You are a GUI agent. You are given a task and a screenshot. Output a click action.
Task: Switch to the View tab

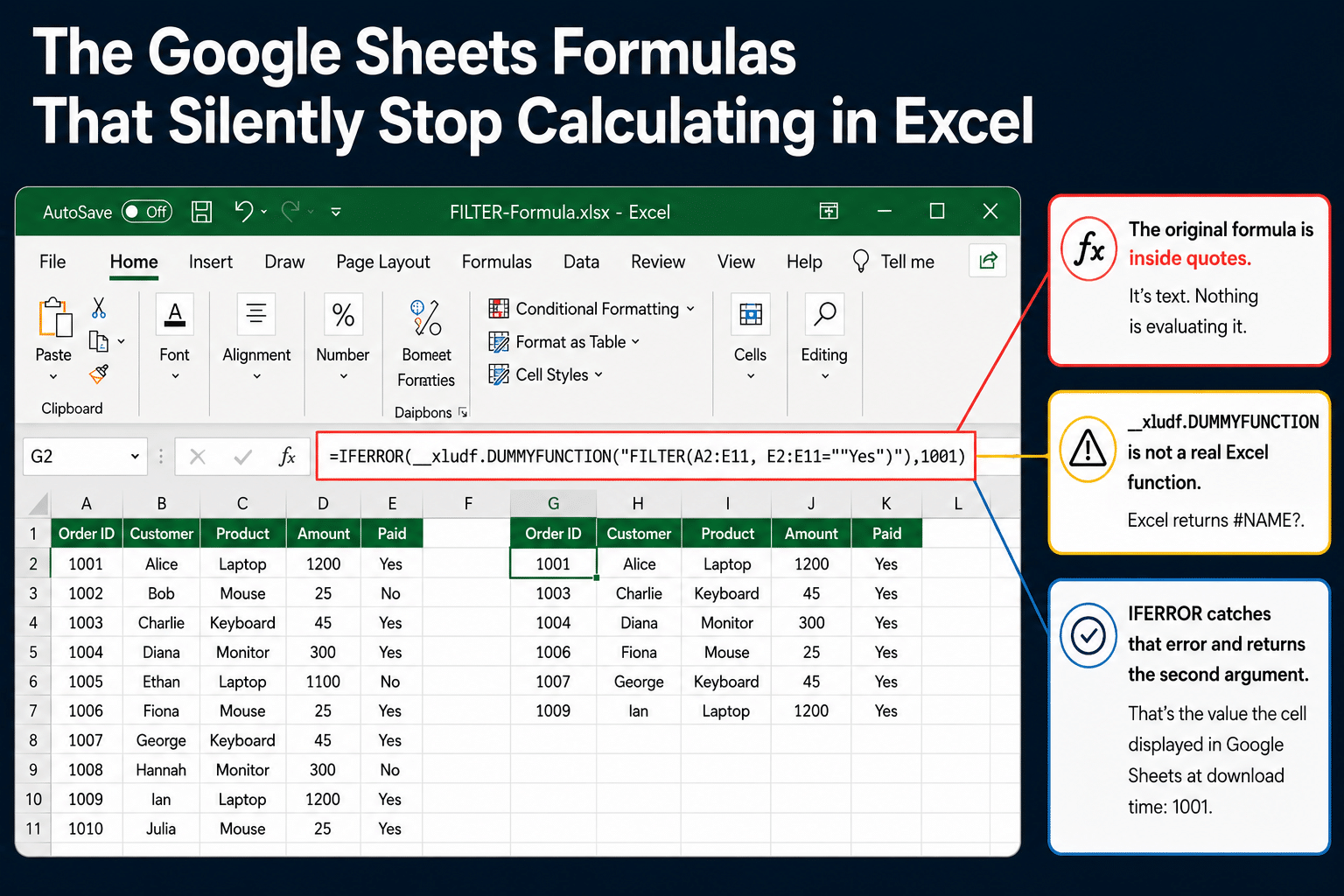click(736, 262)
